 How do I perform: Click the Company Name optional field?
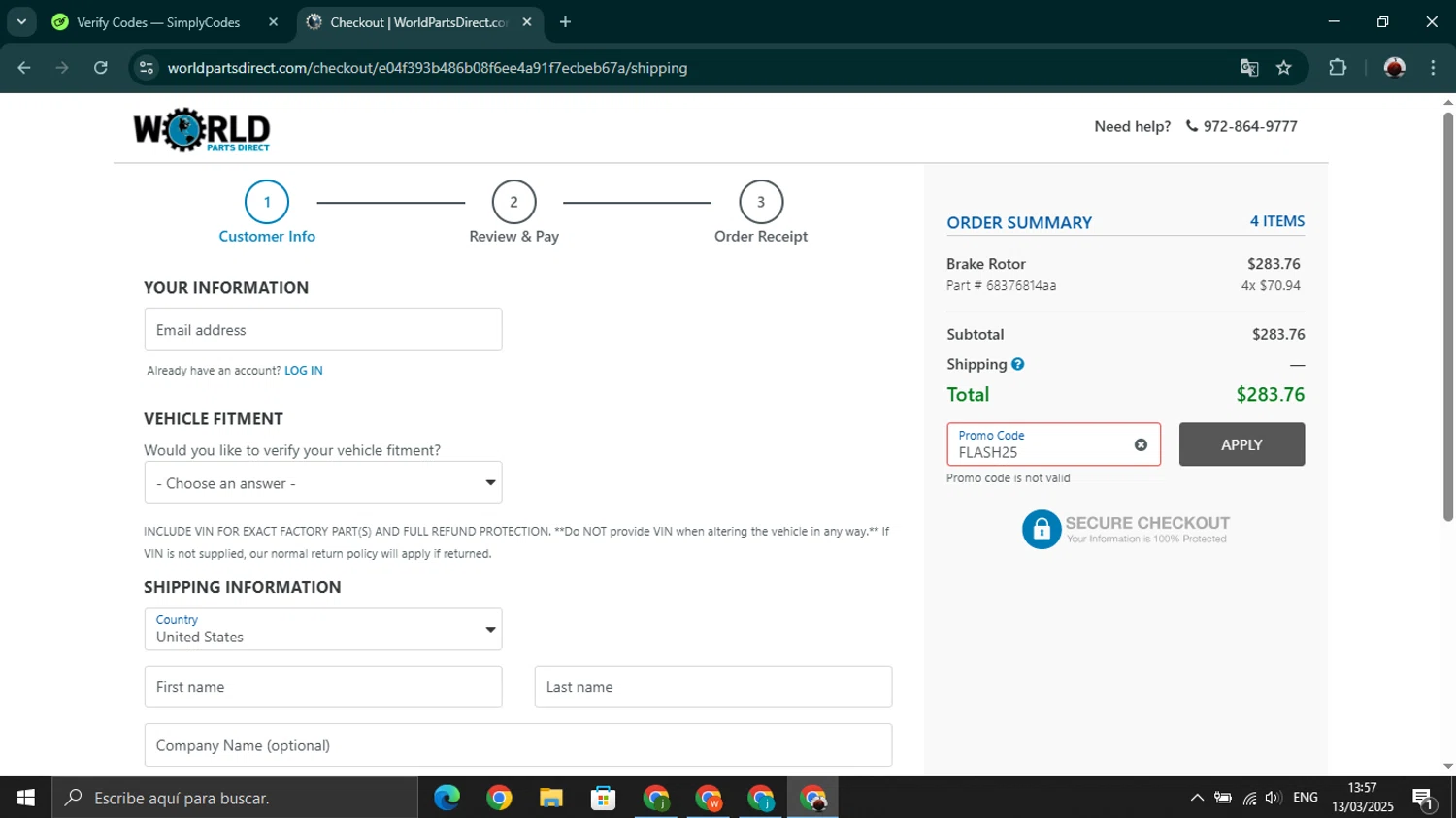[x=518, y=745]
